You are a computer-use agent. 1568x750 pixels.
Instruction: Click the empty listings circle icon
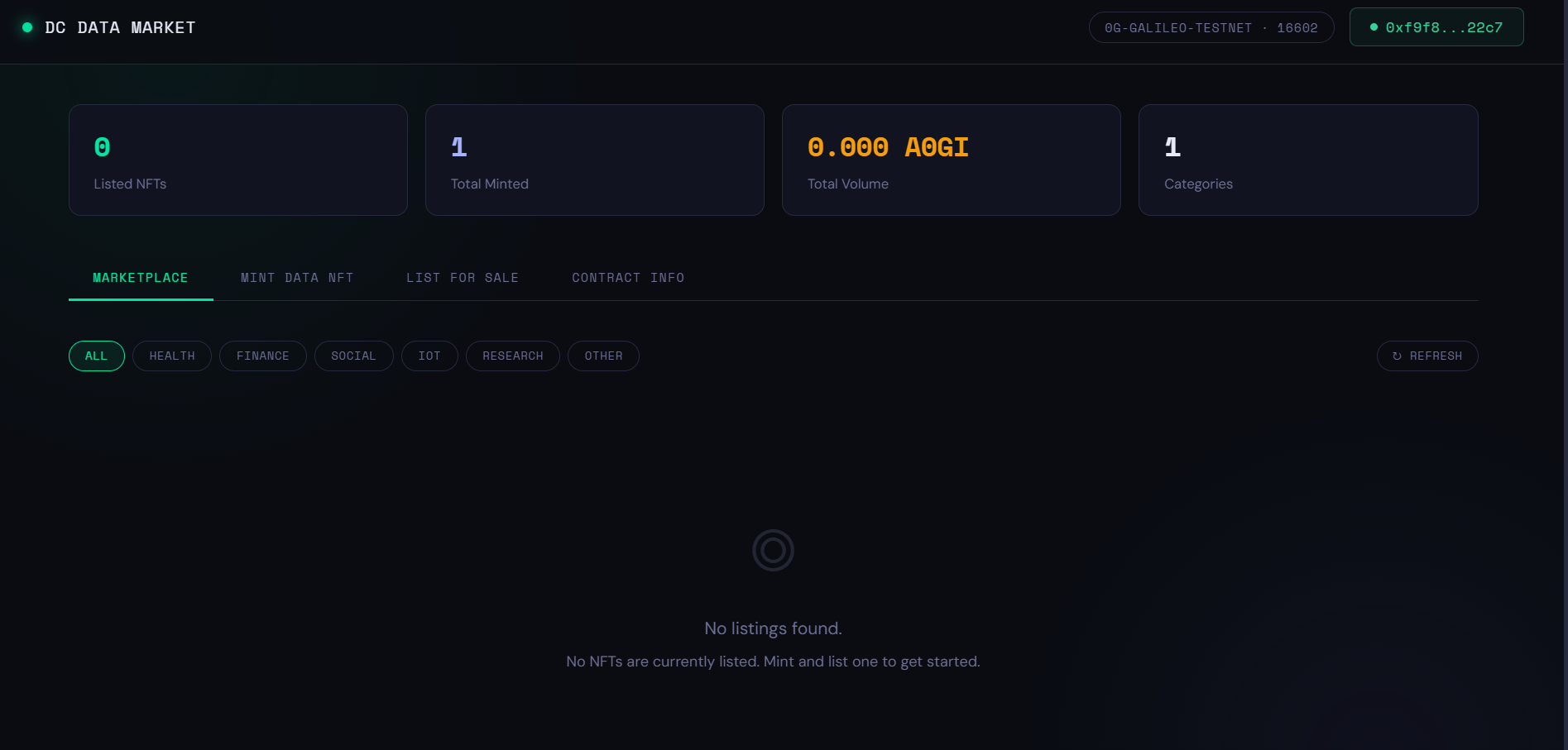point(773,551)
